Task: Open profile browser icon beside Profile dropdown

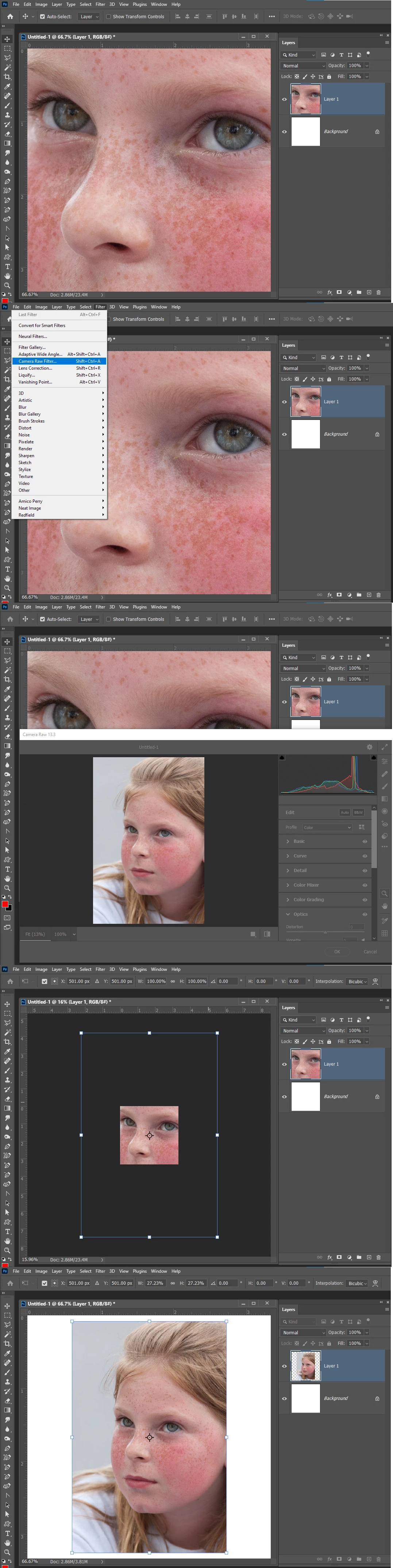Action: (361, 827)
